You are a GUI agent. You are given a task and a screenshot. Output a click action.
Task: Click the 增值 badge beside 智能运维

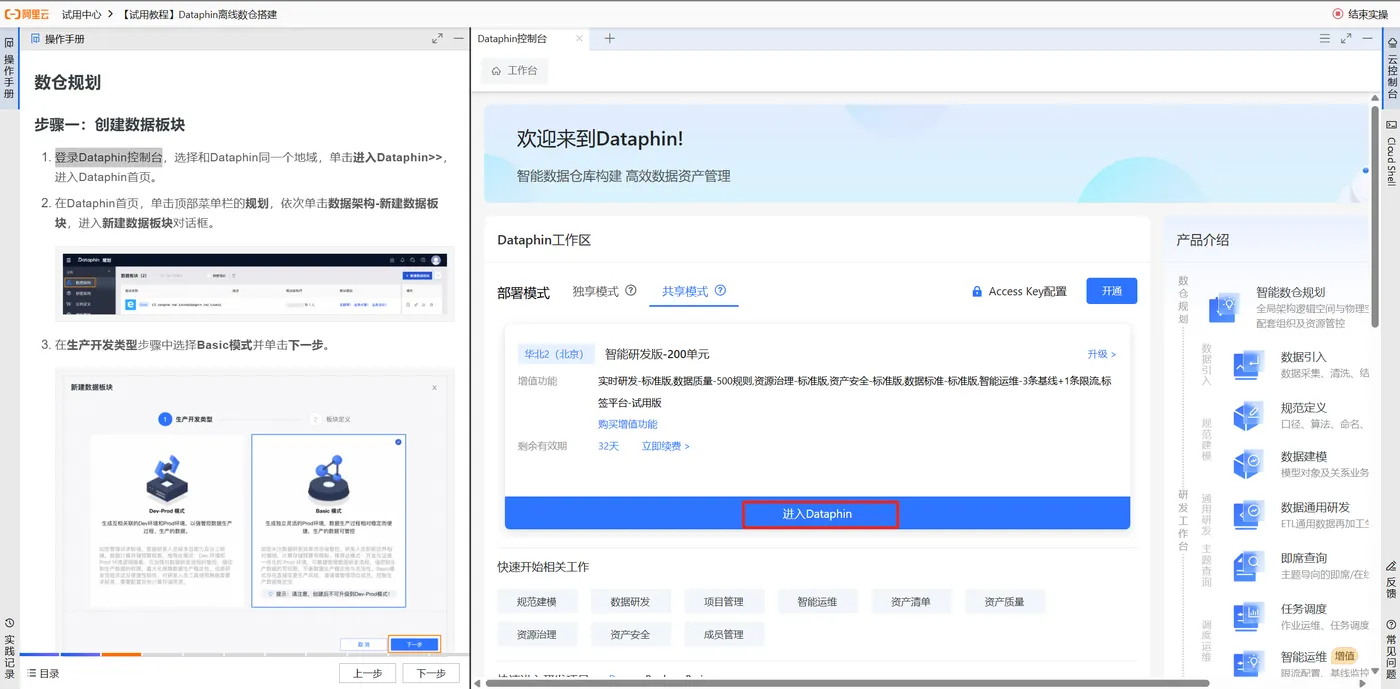click(1345, 656)
